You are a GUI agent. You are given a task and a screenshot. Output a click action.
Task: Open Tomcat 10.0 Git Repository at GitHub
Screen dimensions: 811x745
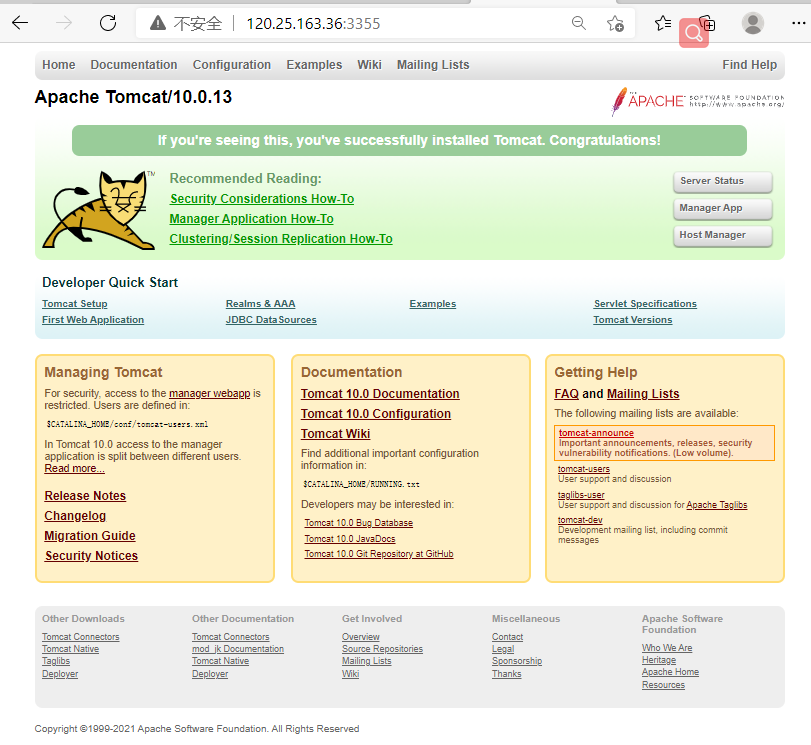click(x=379, y=554)
